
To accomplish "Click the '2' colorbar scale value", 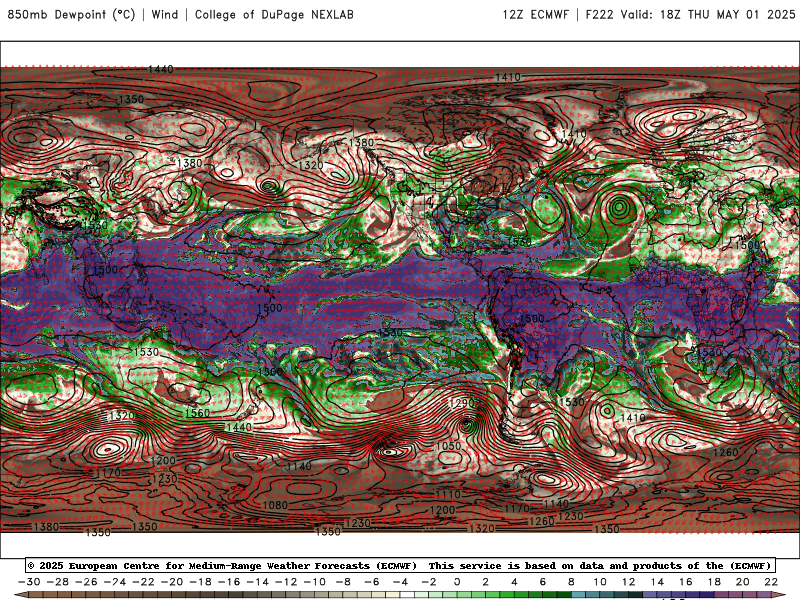I will tap(486, 582).
